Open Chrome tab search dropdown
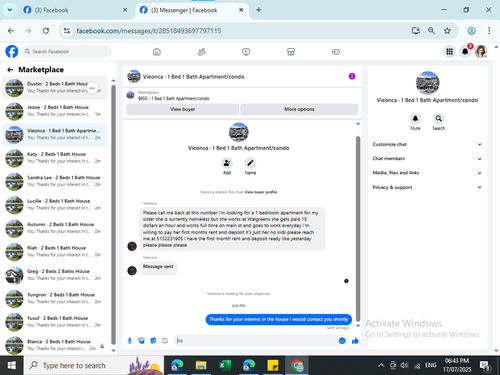 [x=10, y=10]
